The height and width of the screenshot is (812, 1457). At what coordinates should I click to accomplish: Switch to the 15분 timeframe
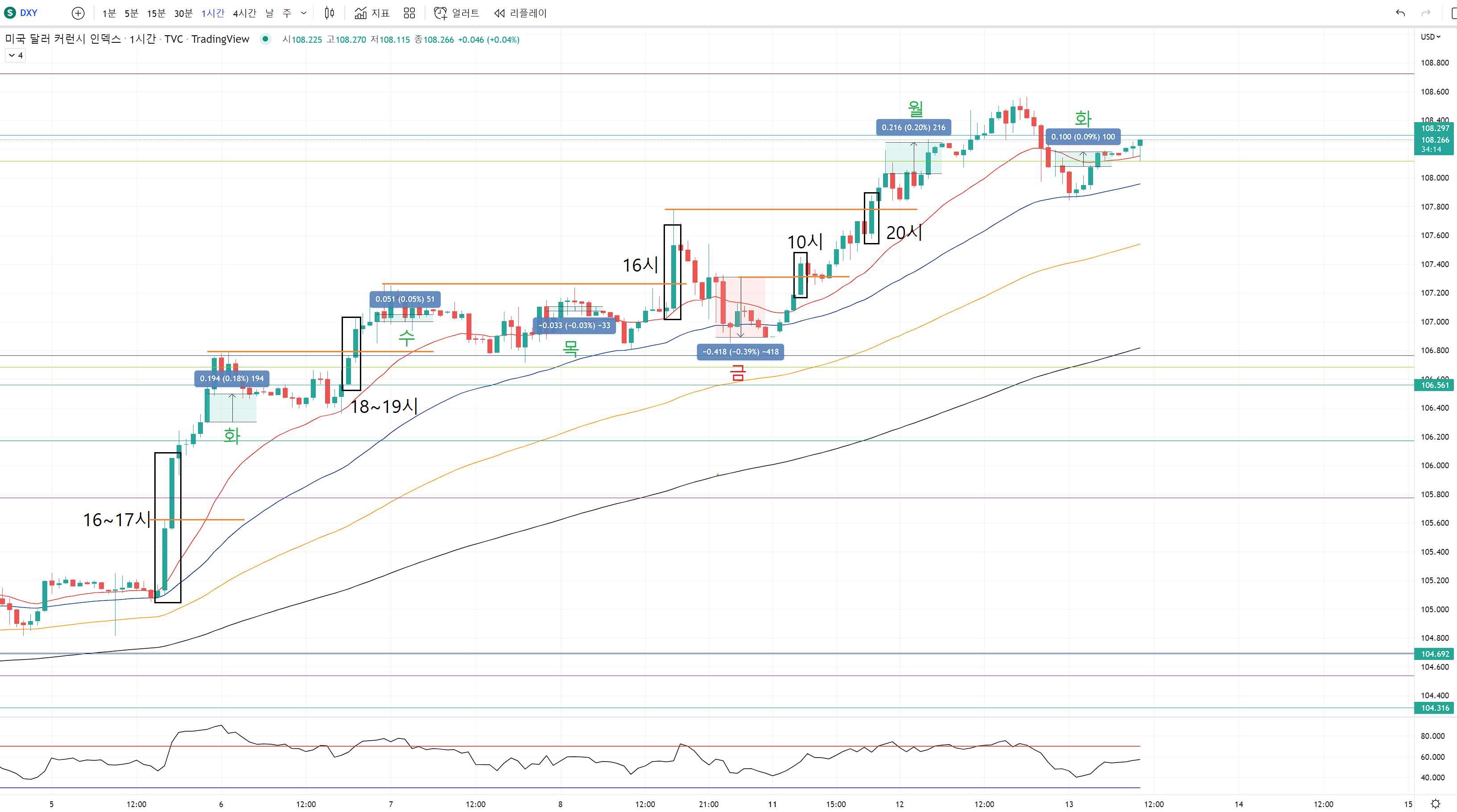tap(156, 13)
